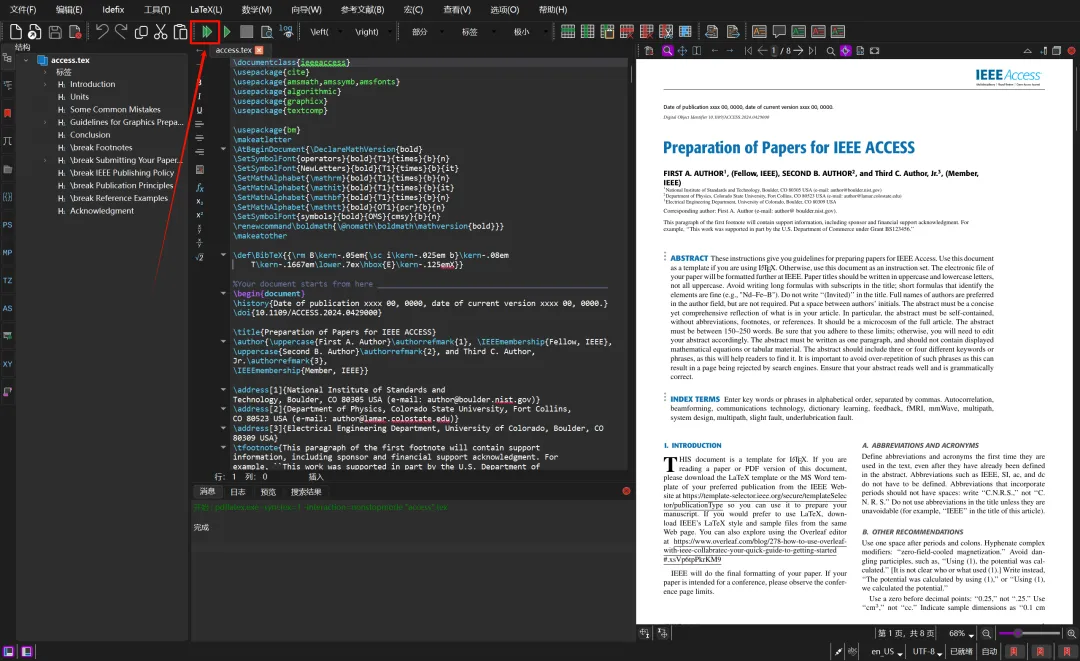Viewport: 1080px width, 661px height.
Task: Click the zoom-out magnifier beside the slider
Action: coord(986,633)
